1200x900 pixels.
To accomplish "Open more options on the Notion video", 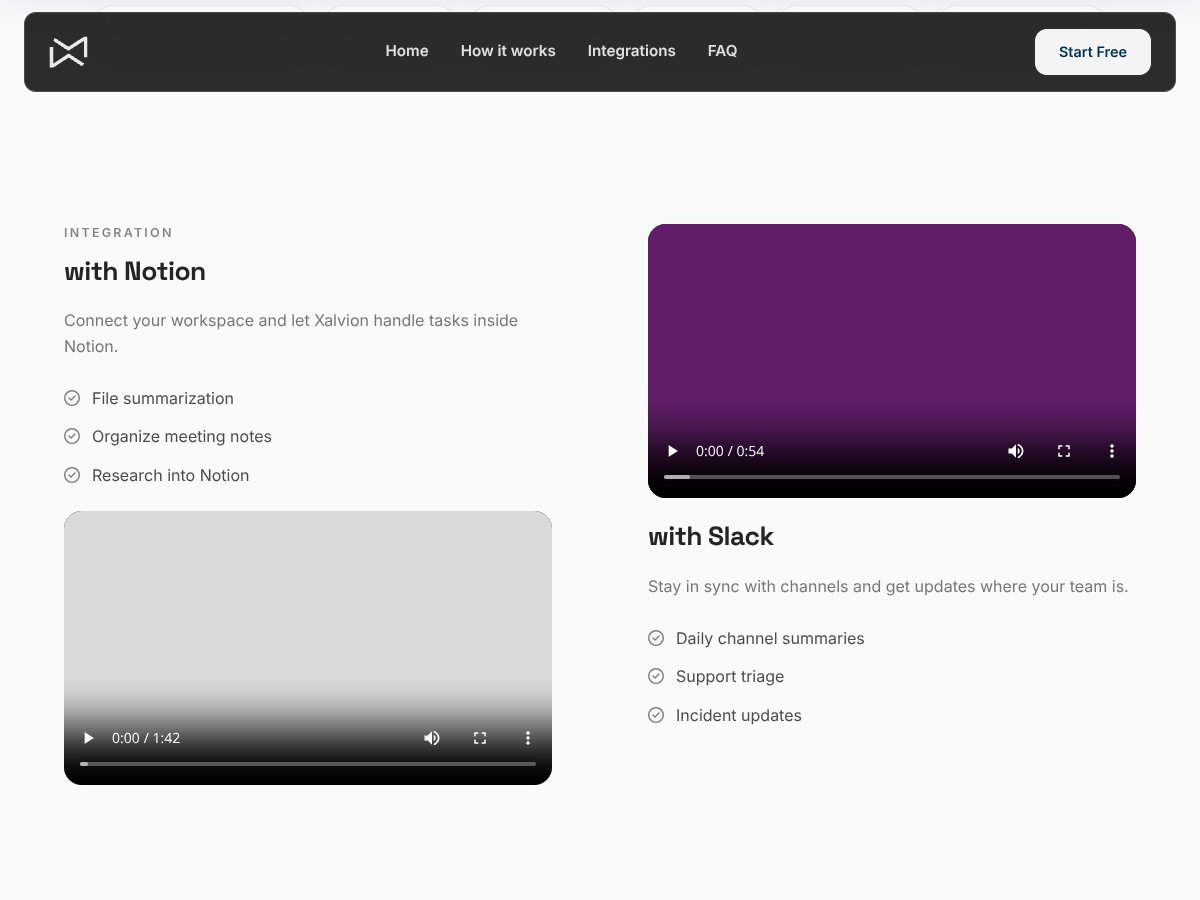I will point(528,738).
